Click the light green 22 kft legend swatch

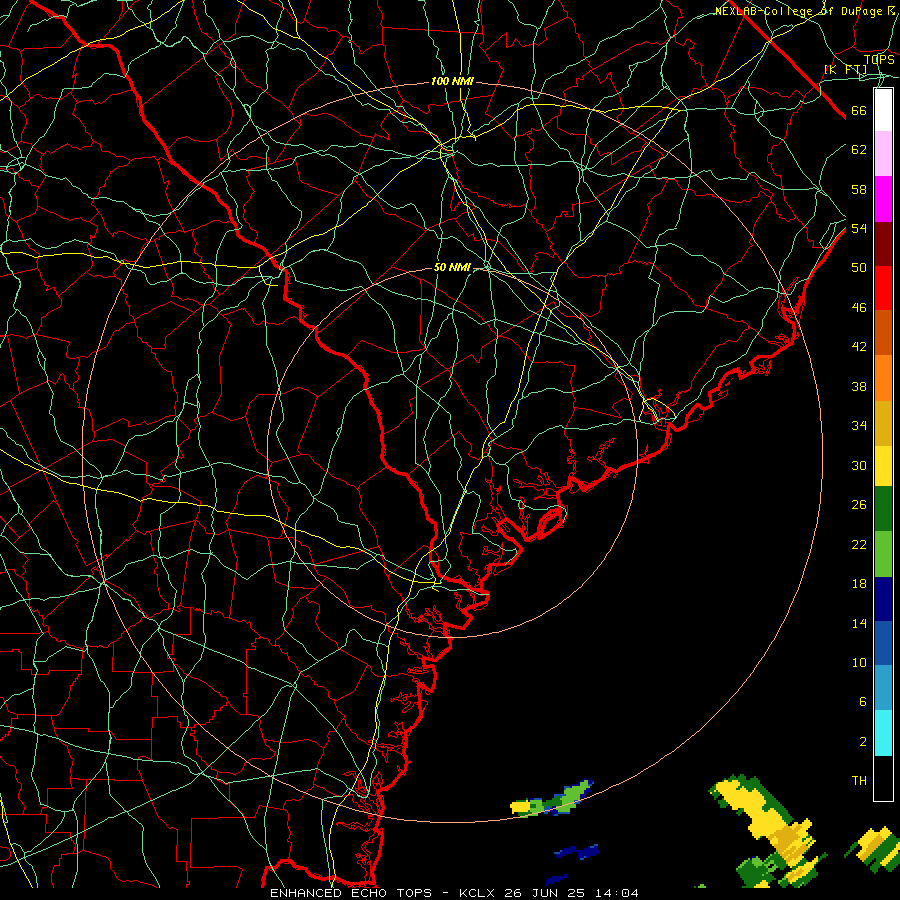click(883, 554)
